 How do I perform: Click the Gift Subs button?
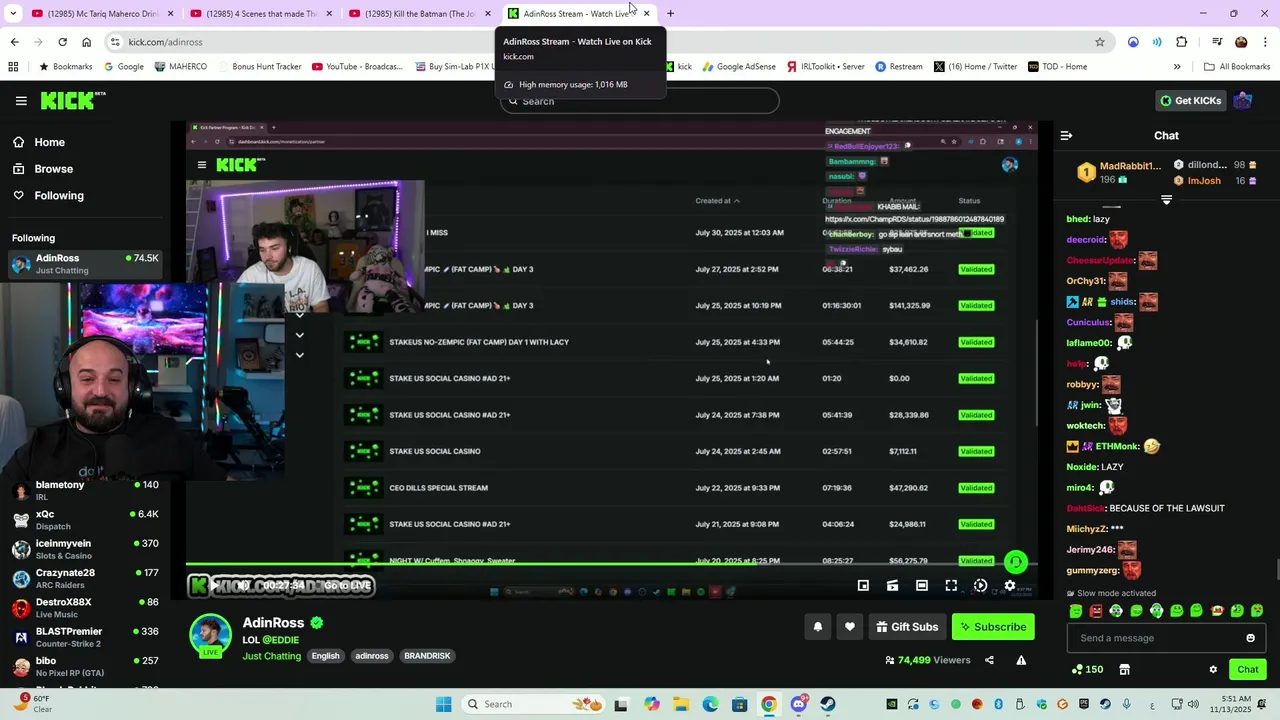pyautogui.click(x=907, y=627)
